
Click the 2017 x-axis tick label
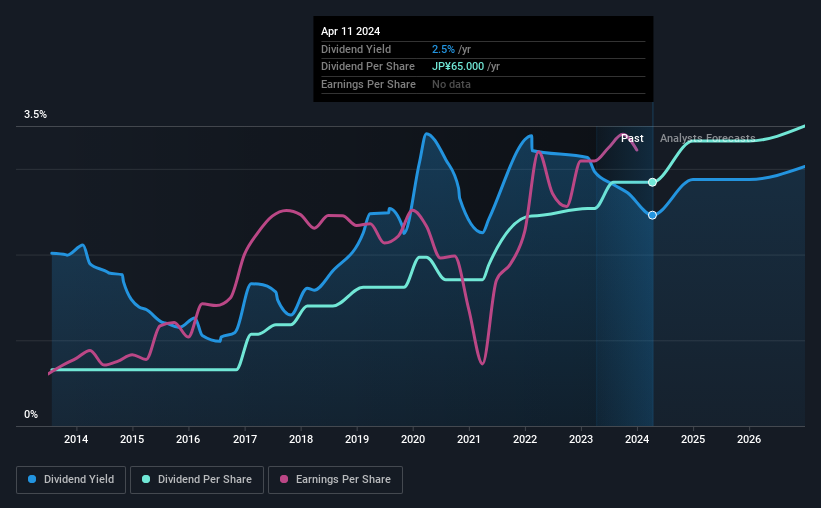[245, 439]
